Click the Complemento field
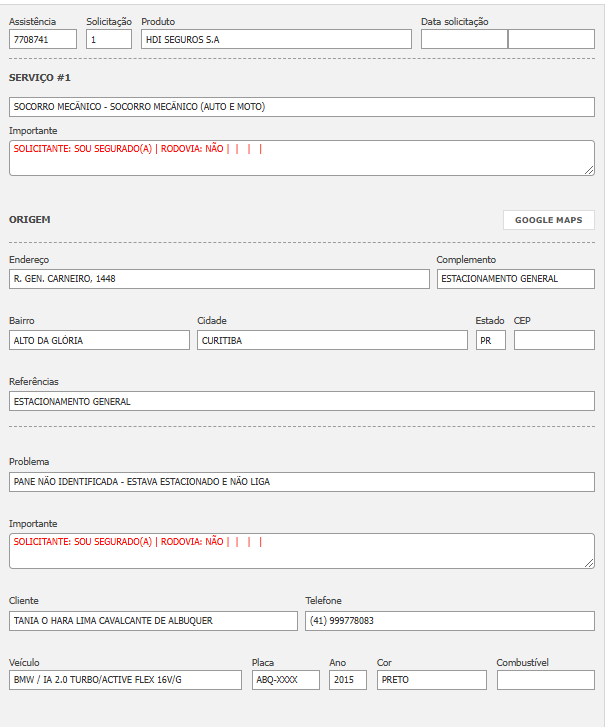This screenshot has height=727, width=611. click(x=515, y=279)
